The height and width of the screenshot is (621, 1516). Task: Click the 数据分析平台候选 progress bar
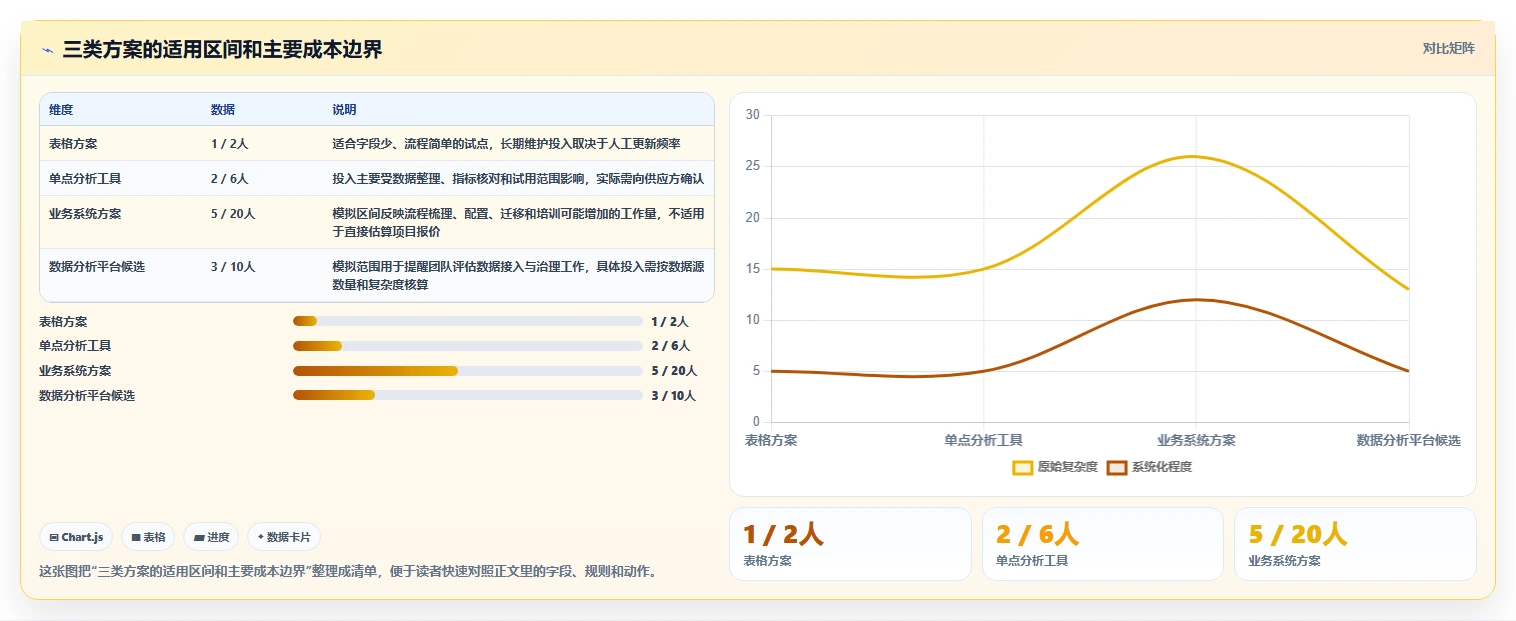[x=467, y=395]
